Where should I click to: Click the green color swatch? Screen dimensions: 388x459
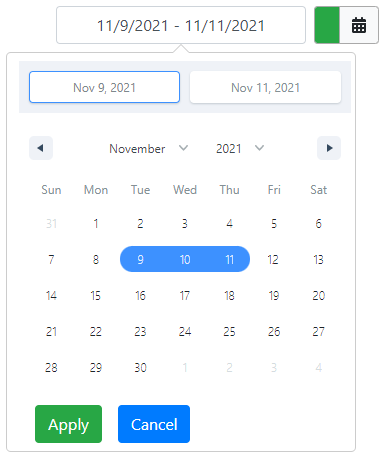pyautogui.click(x=327, y=25)
